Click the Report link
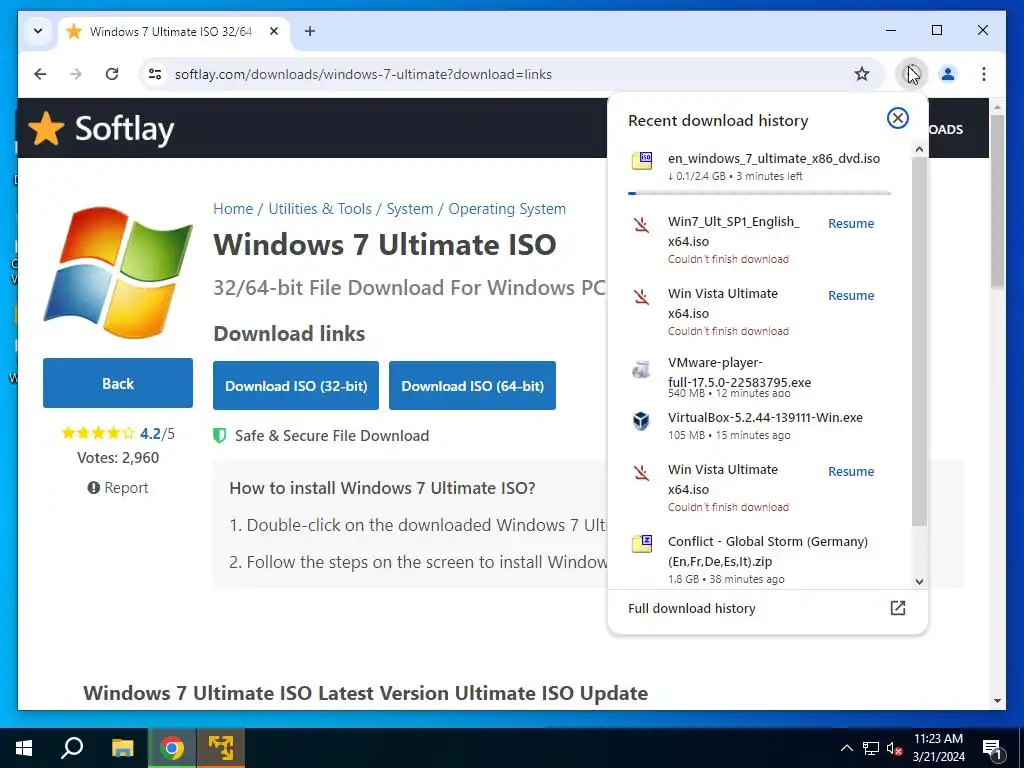This screenshot has width=1024, height=768. click(x=118, y=488)
